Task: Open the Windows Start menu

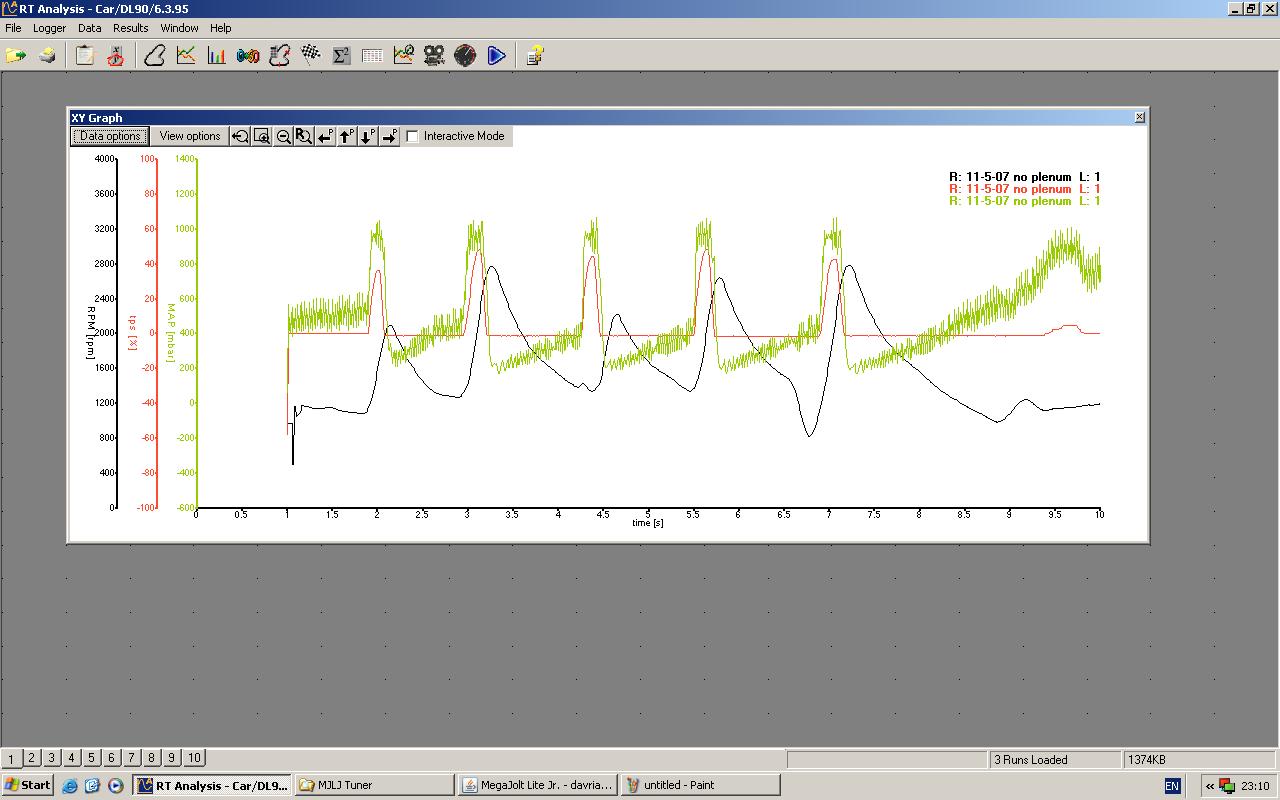Action: coord(27,785)
